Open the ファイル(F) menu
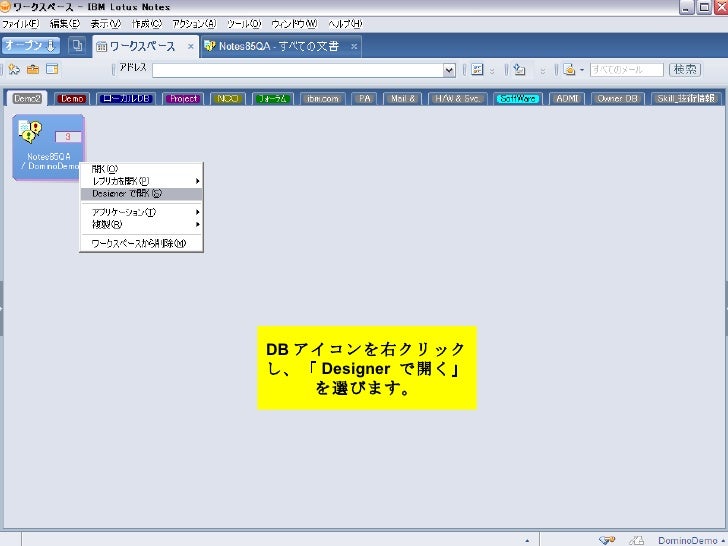728x546 pixels. pos(20,24)
